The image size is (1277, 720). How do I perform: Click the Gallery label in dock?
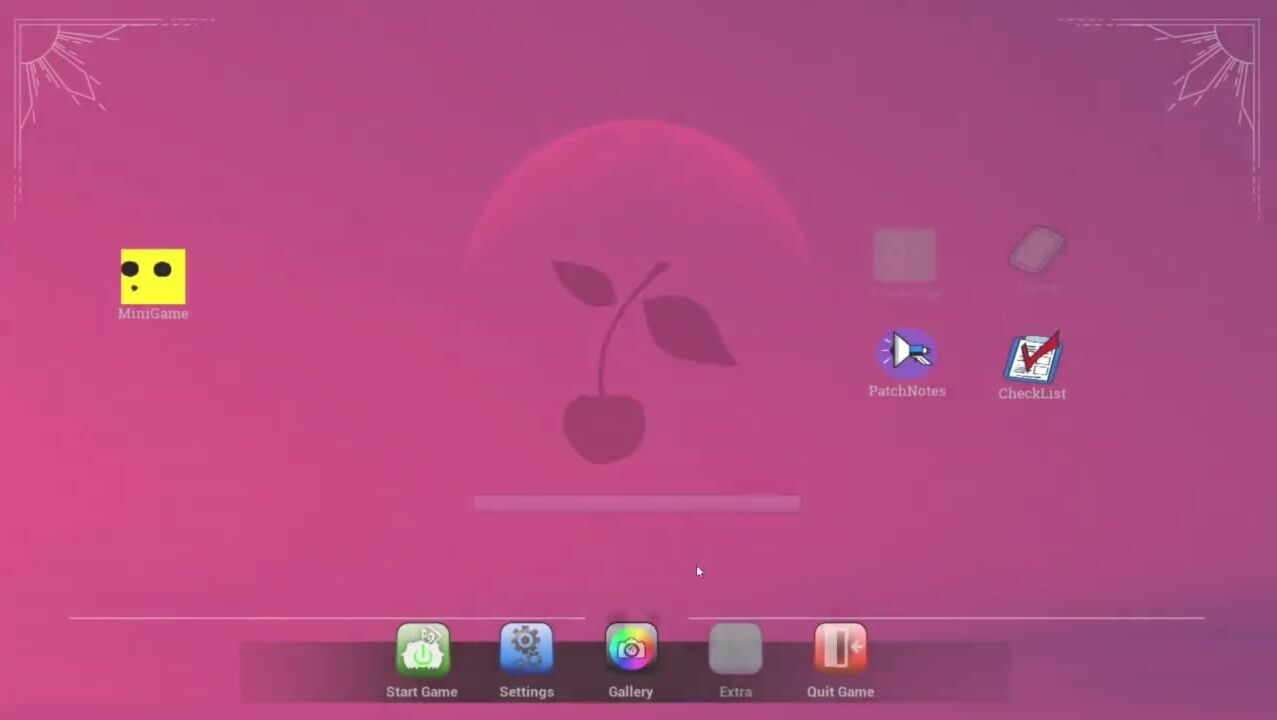[630, 692]
